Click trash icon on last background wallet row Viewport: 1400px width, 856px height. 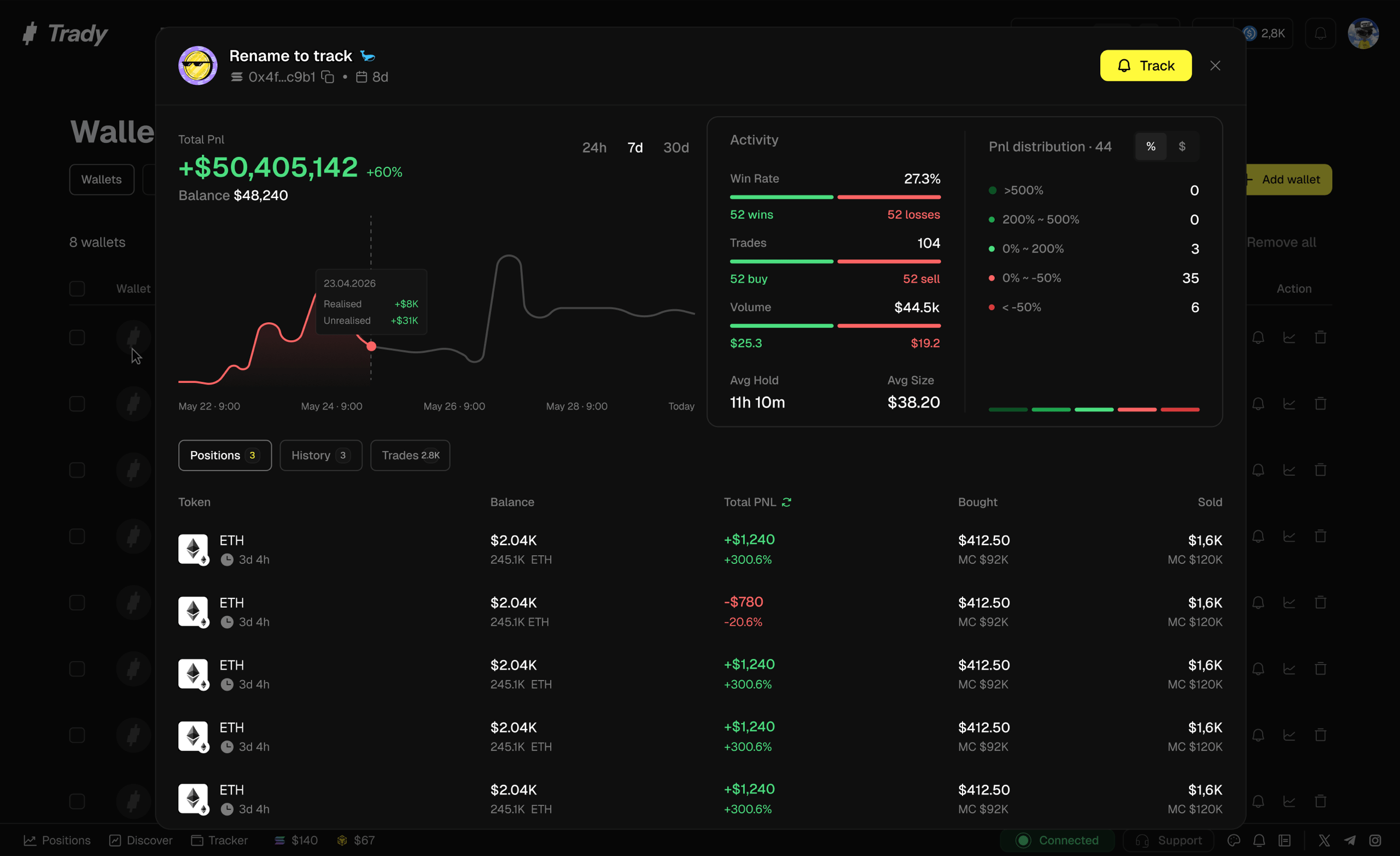(x=1321, y=801)
